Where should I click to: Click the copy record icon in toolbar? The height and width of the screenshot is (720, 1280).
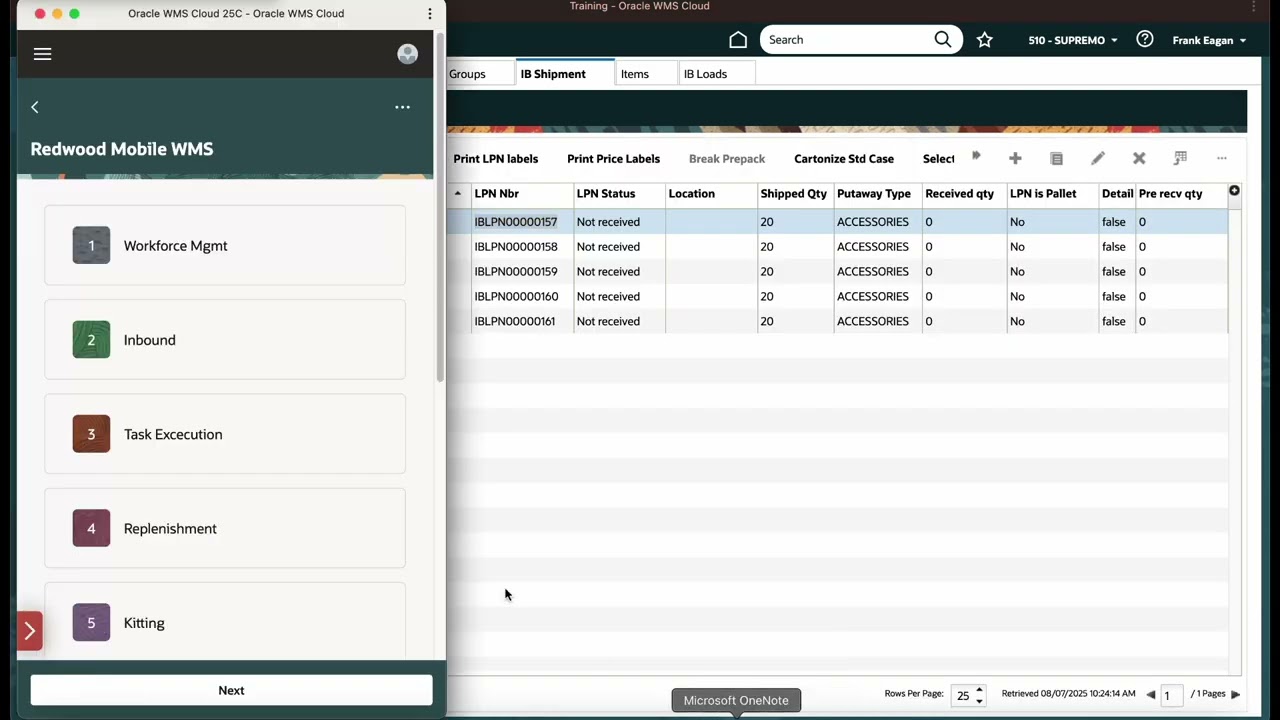pyautogui.click(x=1056, y=158)
